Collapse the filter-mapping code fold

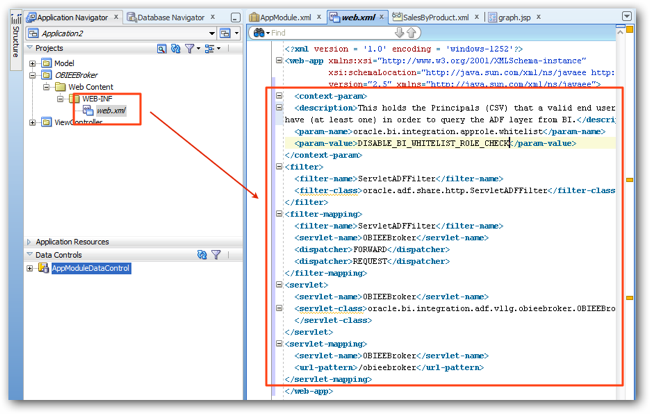pos(279,214)
